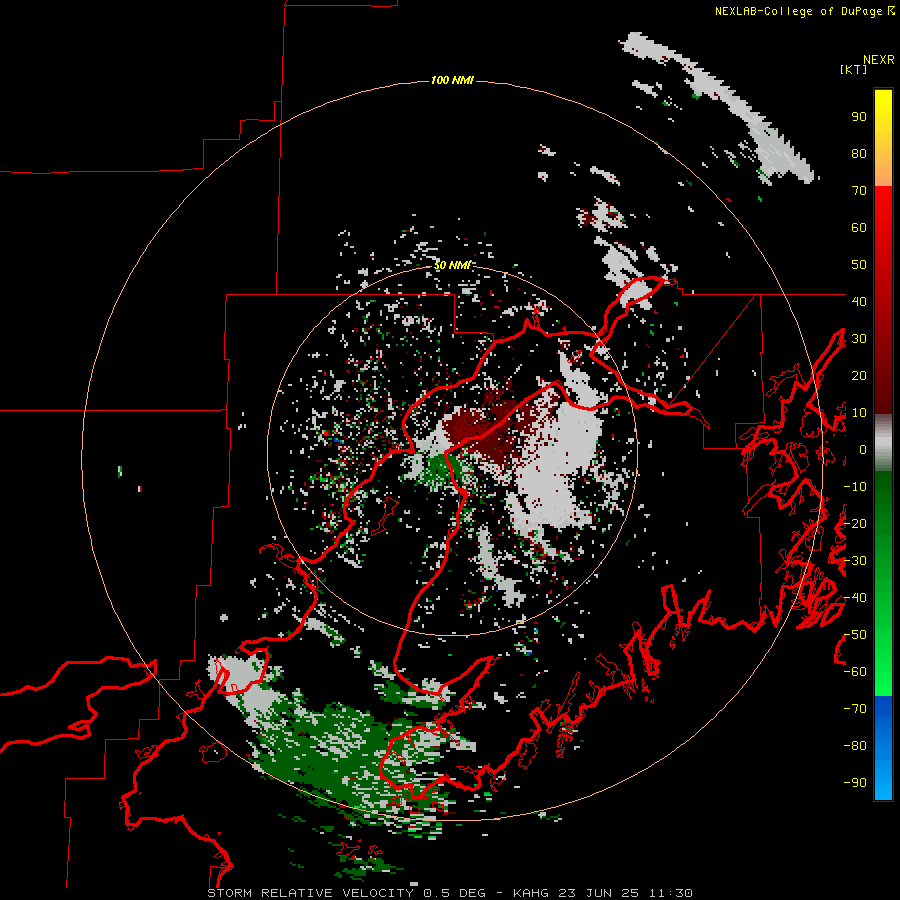Click the -50 value on velocity scale

[855, 635]
